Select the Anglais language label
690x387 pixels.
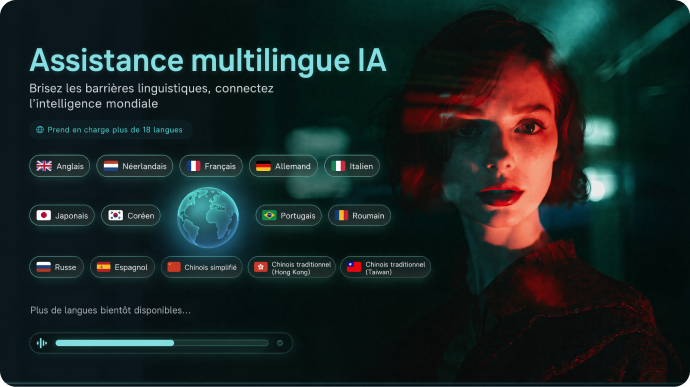[x=70, y=166]
